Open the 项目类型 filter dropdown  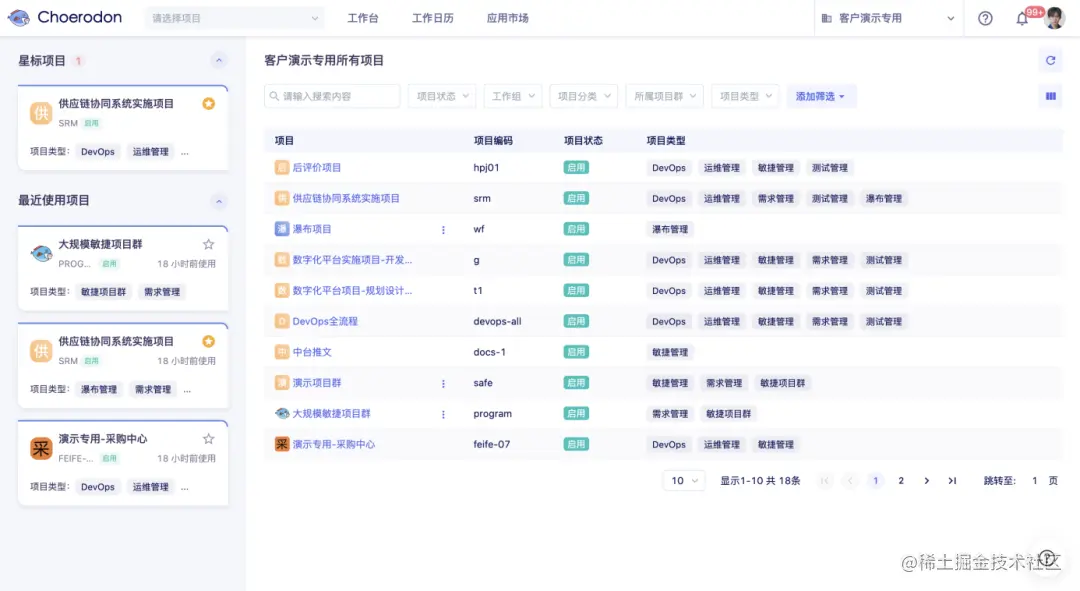745,96
